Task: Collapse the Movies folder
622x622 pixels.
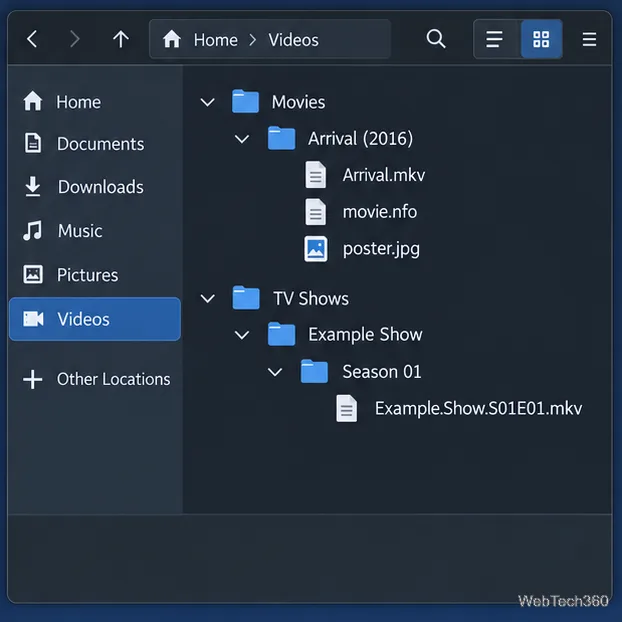Action: click(207, 102)
